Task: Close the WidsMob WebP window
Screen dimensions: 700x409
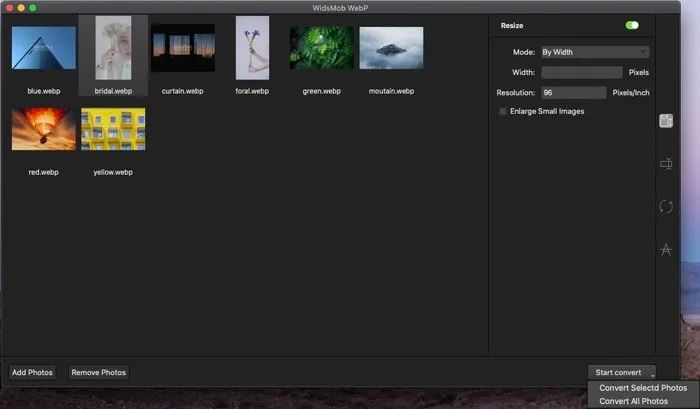Action: [9, 8]
